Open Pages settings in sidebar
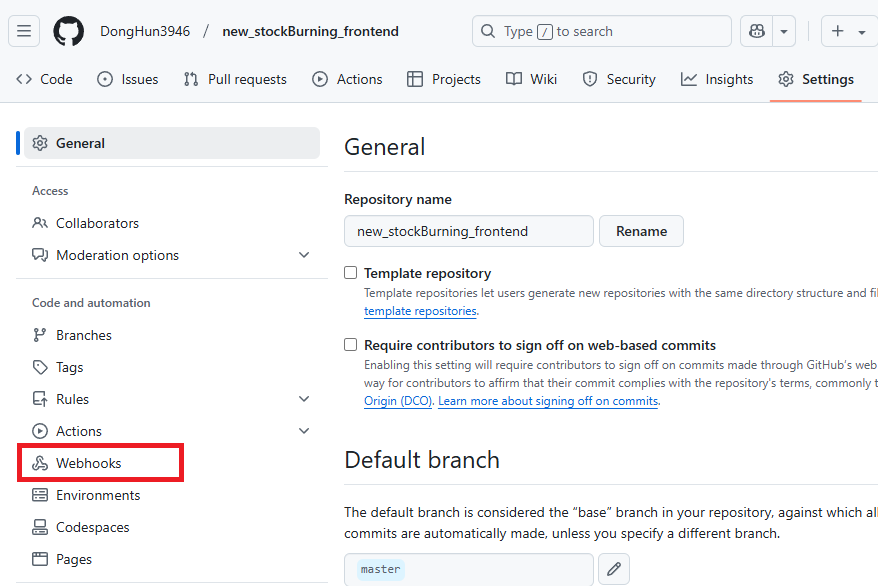Image resolution: width=878 pixels, height=586 pixels. pos(172,559)
